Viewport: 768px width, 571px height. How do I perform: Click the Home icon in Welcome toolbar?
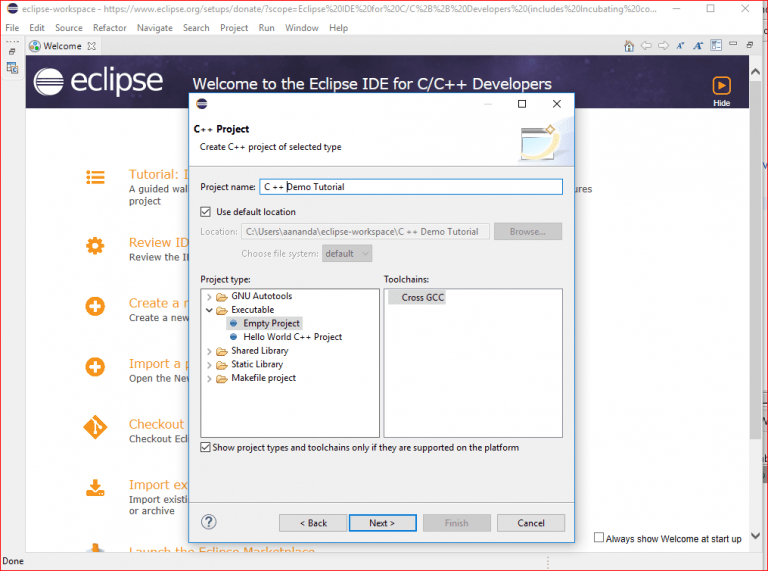coord(628,46)
